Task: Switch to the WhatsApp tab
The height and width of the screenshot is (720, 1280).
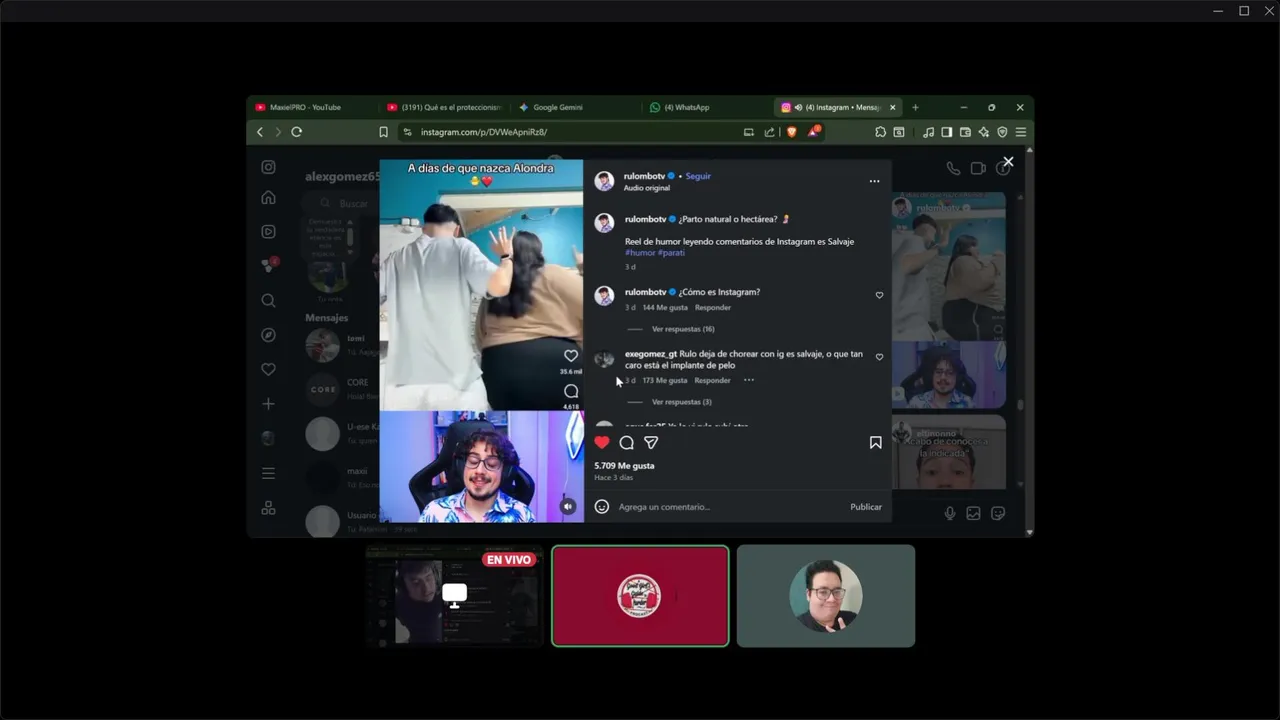Action: point(708,107)
